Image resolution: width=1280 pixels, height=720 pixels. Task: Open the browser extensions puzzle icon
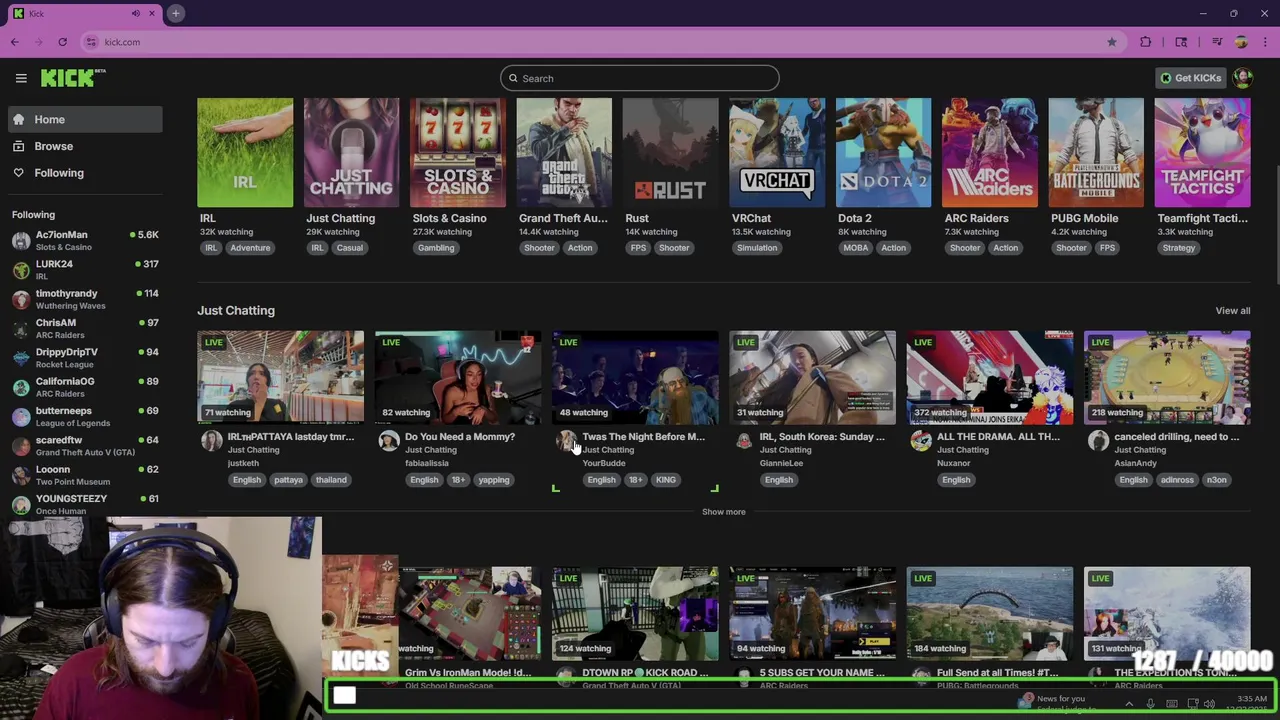[1145, 42]
